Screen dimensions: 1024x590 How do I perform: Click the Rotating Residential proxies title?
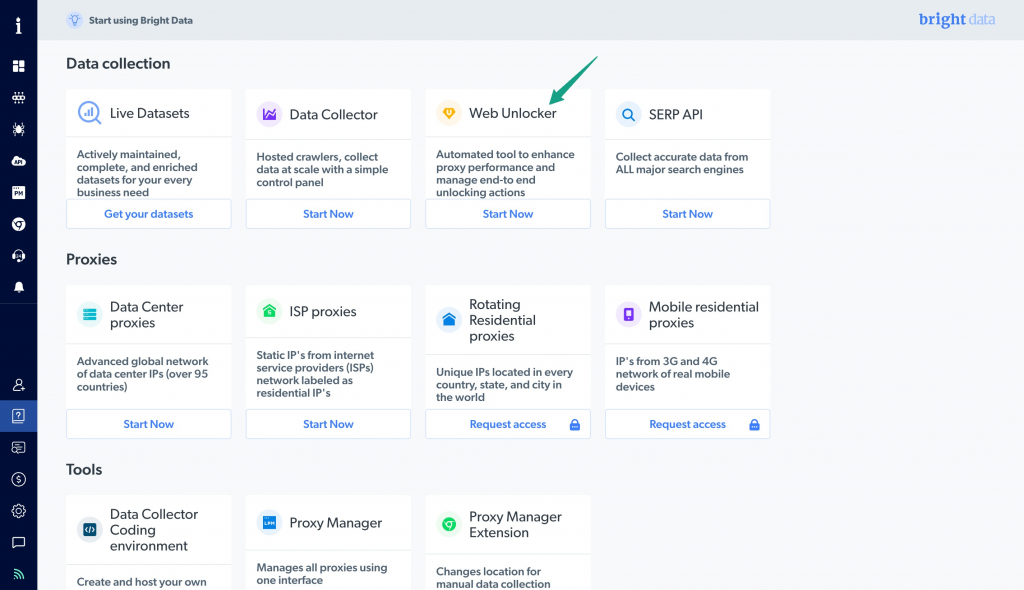[x=502, y=320]
